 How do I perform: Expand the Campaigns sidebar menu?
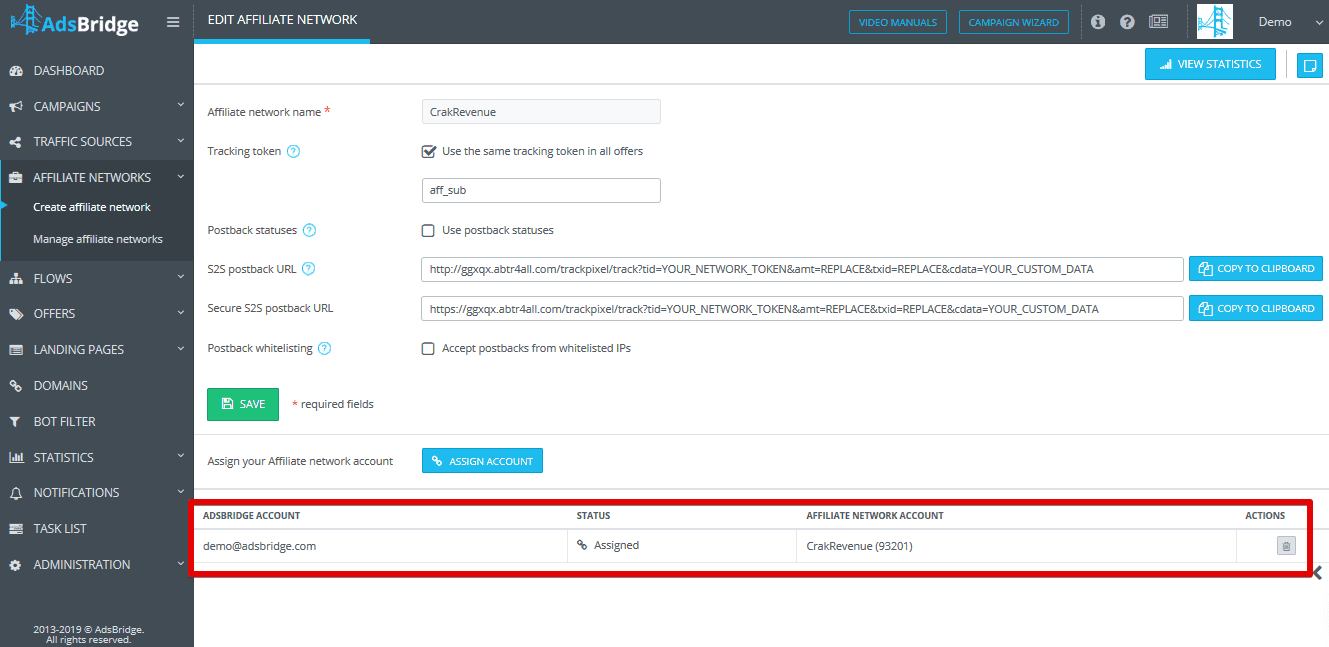[96, 106]
